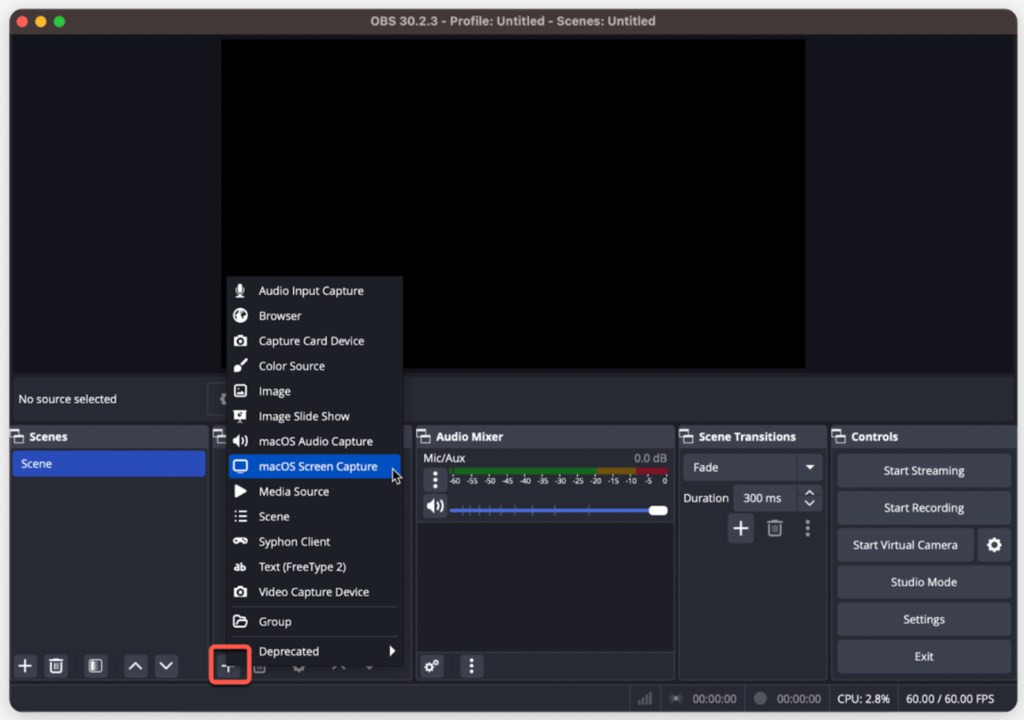Open Audio Mixer menu dots at bottom
Viewport: 1024px width, 720px height.
tap(472, 666)
